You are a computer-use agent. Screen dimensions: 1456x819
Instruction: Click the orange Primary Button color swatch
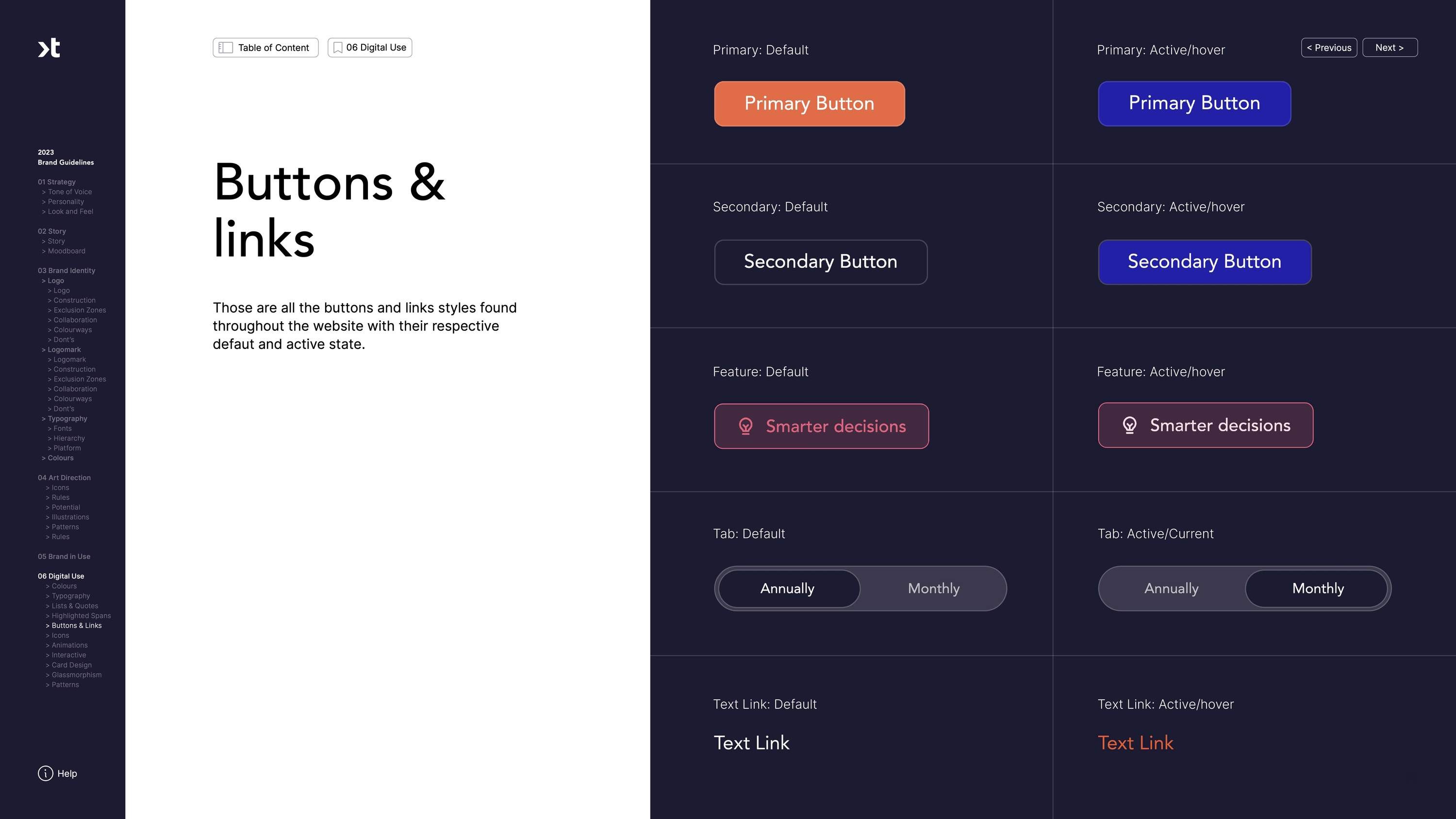tap(809, 103)
